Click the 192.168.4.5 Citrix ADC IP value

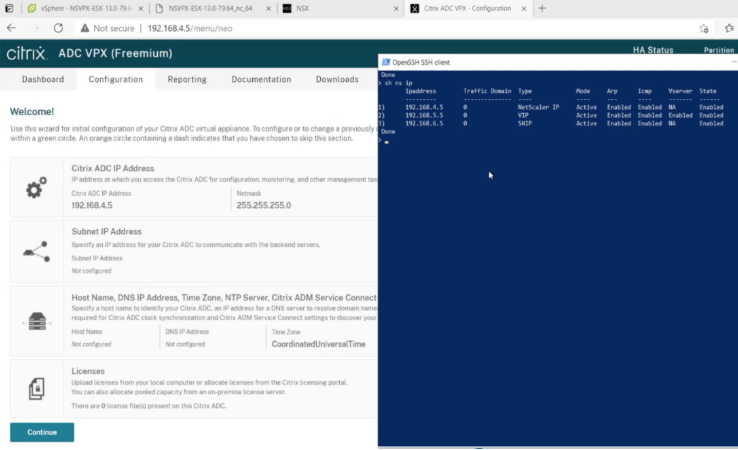point(92,205)
